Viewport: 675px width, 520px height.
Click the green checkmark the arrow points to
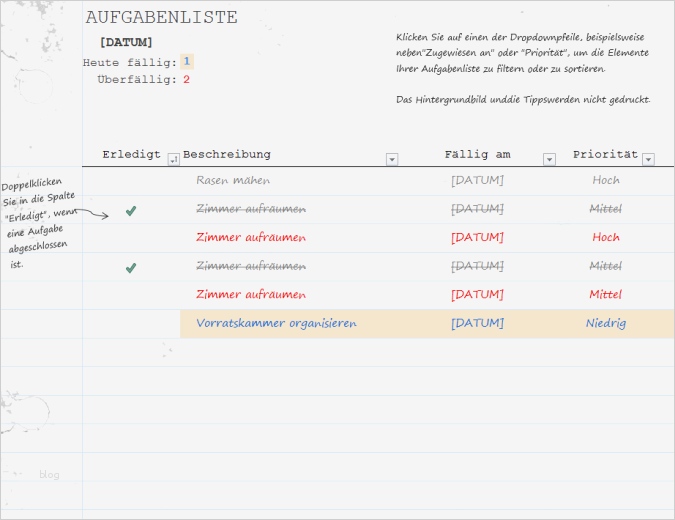click(131, 211)
